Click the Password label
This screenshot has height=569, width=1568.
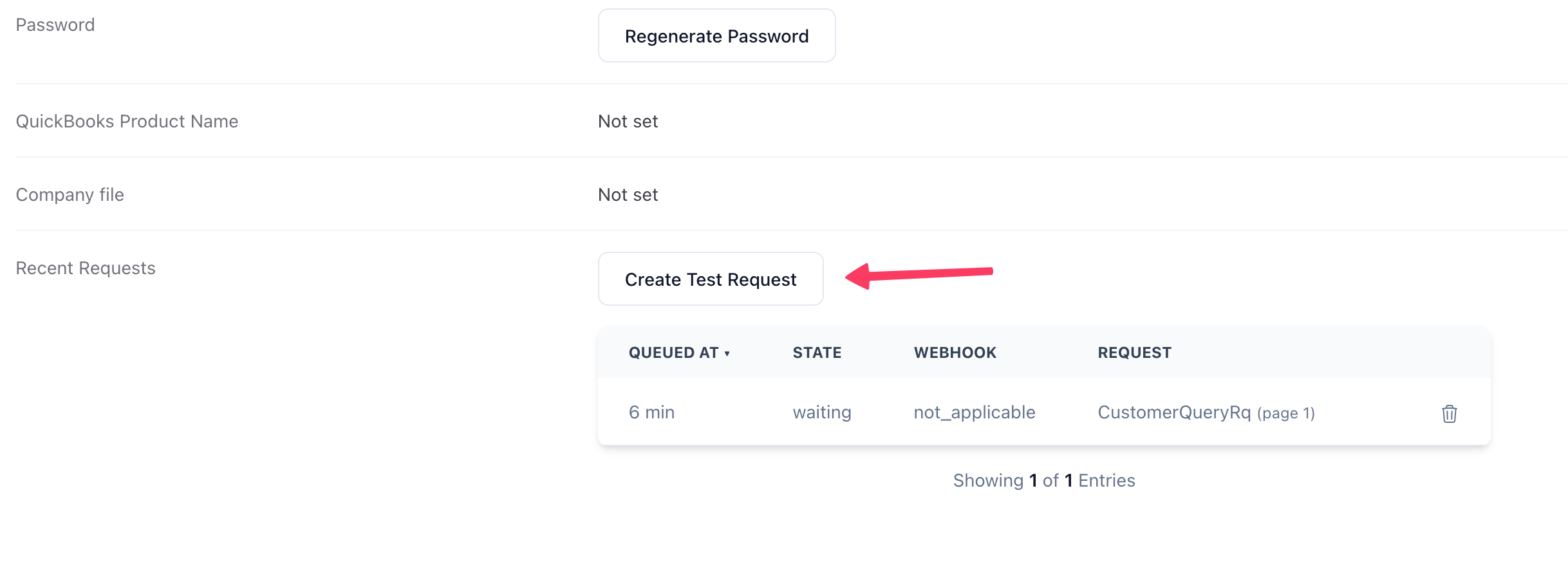[x=55, y=25]
